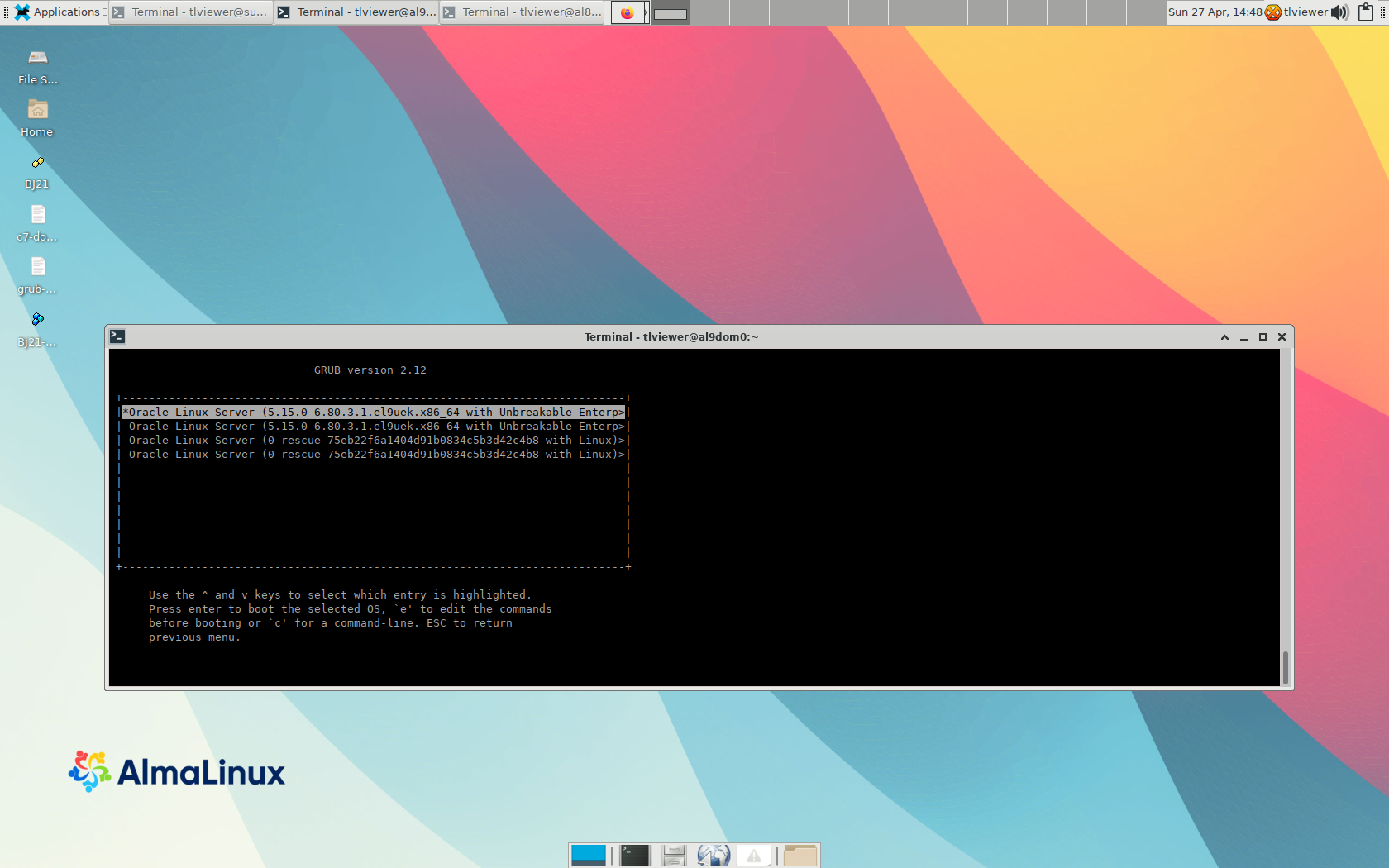This screenshot has width=1389, height=868.
Task: Open the clipboard manager icon
Action: (1366, 12)
